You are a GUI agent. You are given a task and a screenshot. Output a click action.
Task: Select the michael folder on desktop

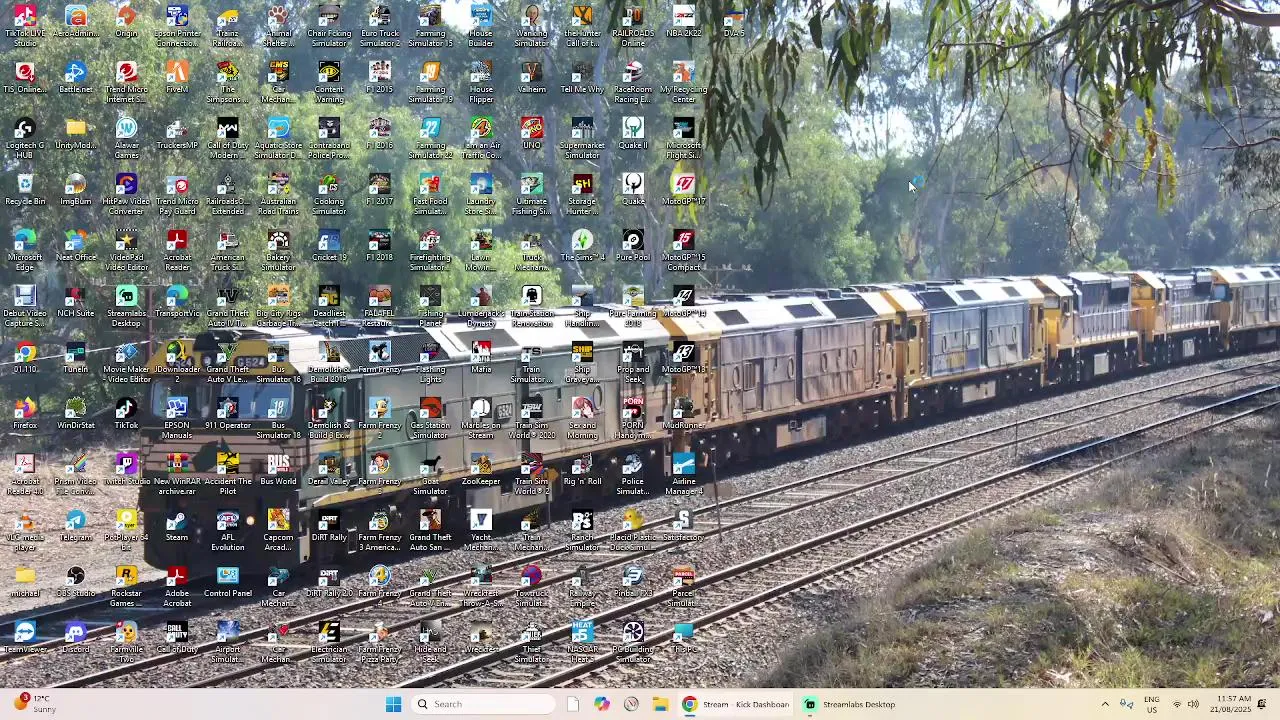click(x=25, y=582)
